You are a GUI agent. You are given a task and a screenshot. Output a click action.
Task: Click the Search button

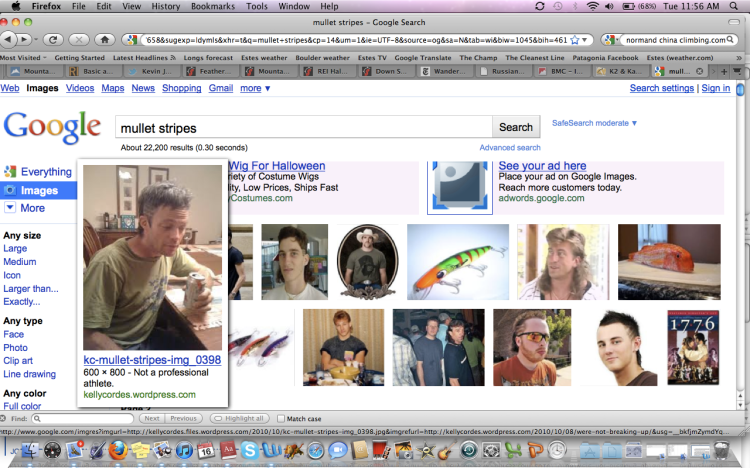[x=516, y=127]
